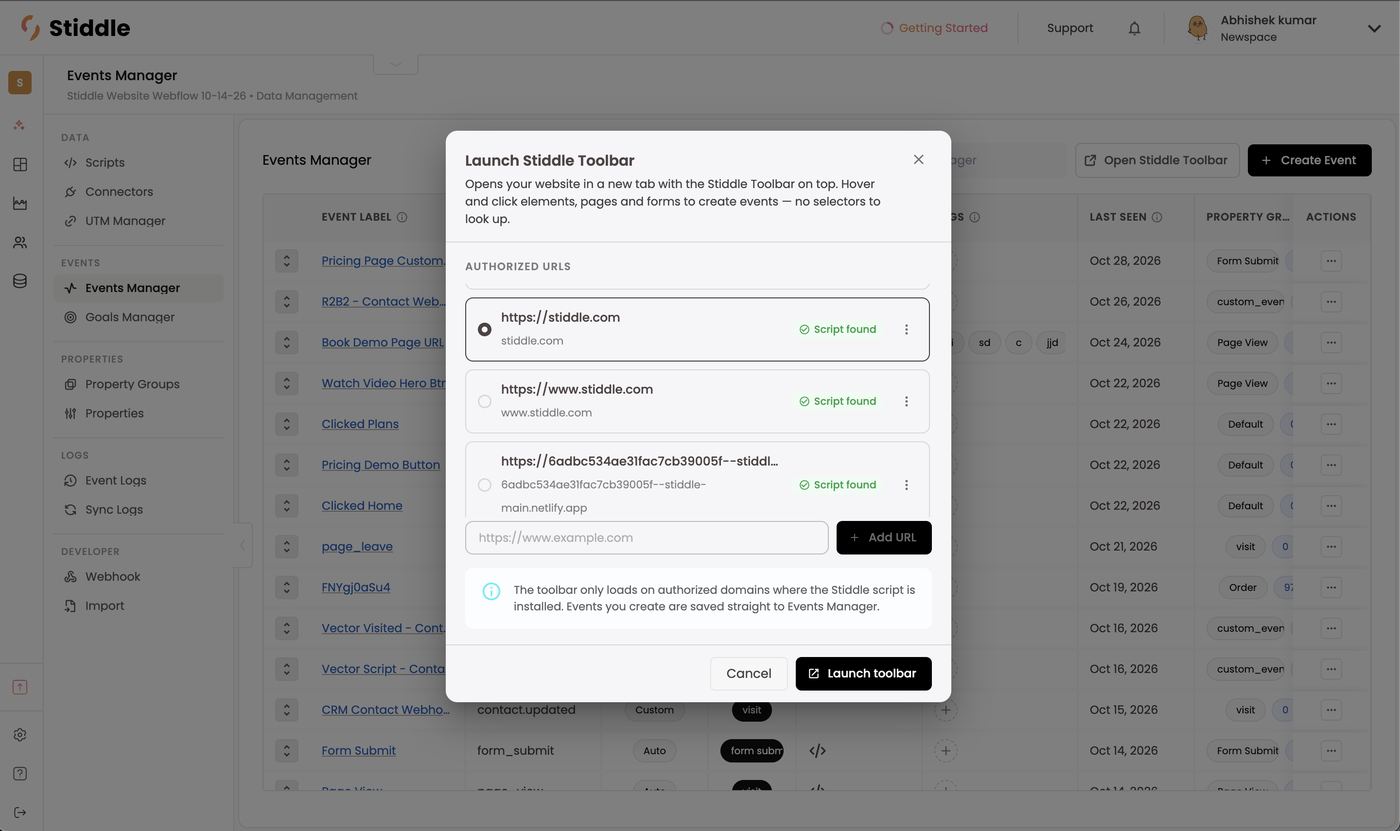Click info icon next to Event Label header
The width and height of the screenshot is (1400, 831).
[x=402, y=217]
